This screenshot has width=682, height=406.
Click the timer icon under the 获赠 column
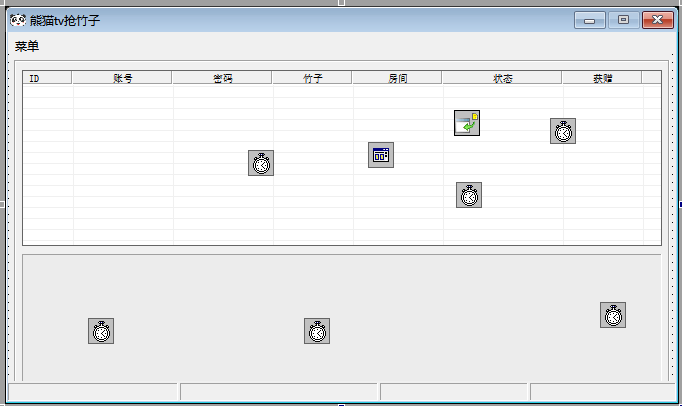[563, 131]
